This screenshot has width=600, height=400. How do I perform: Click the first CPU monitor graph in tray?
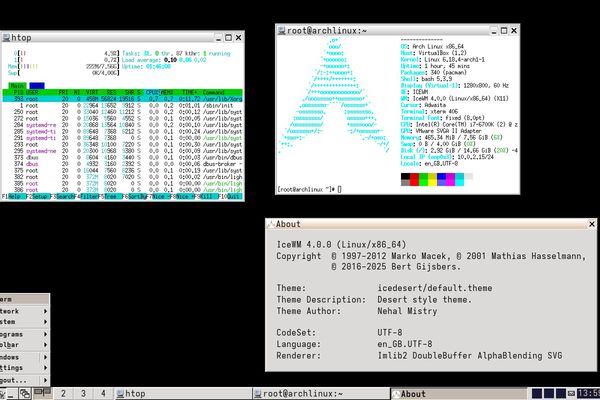(537, 393)
